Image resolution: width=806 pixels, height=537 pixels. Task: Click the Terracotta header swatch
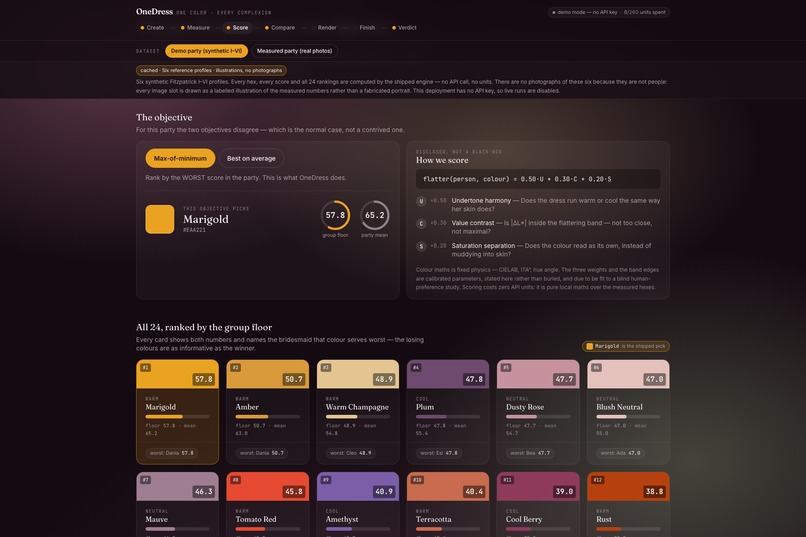click(448, 486)
